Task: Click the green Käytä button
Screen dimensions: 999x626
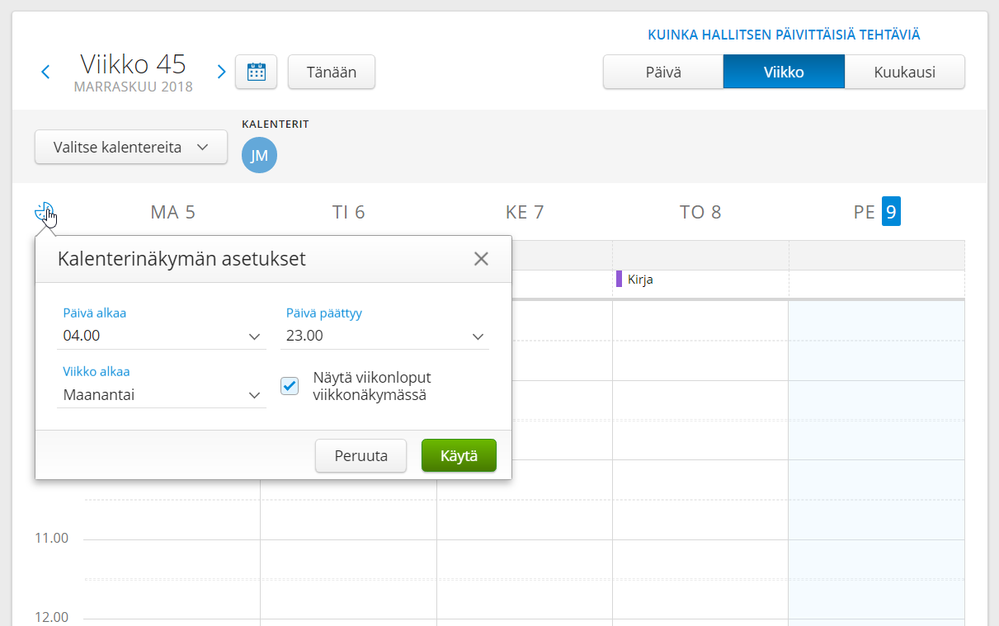Action: tap(459, 456)
